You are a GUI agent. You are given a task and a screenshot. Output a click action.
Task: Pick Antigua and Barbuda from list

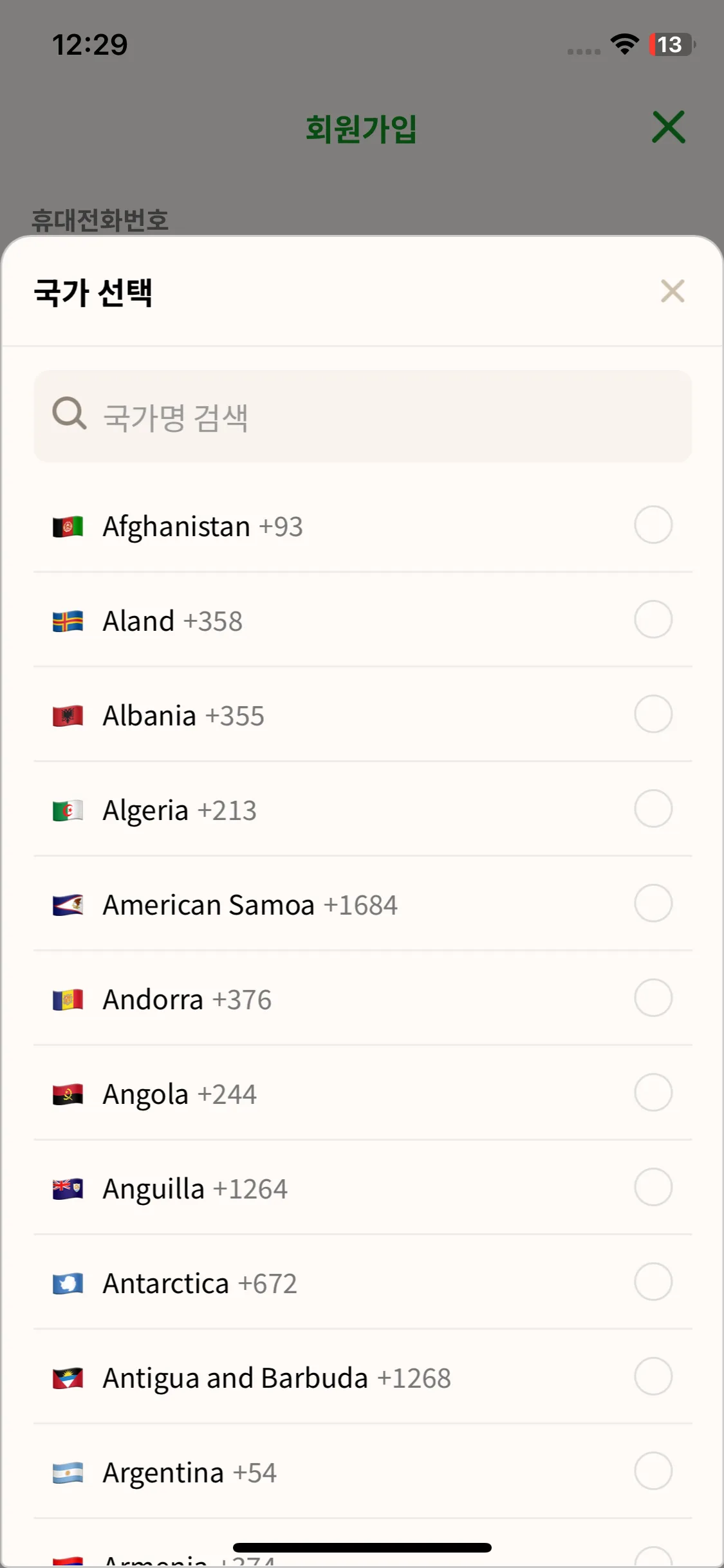[x=277, y=1378]
